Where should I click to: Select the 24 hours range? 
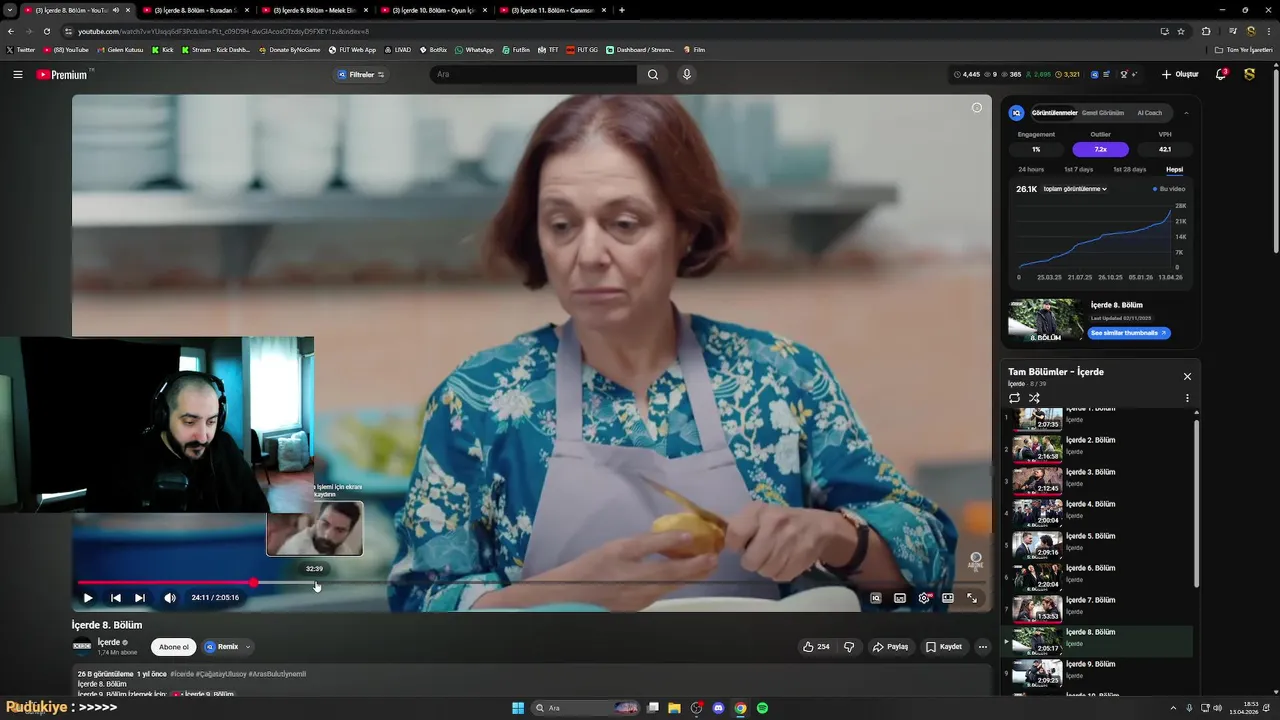[x=1031, y=169]
